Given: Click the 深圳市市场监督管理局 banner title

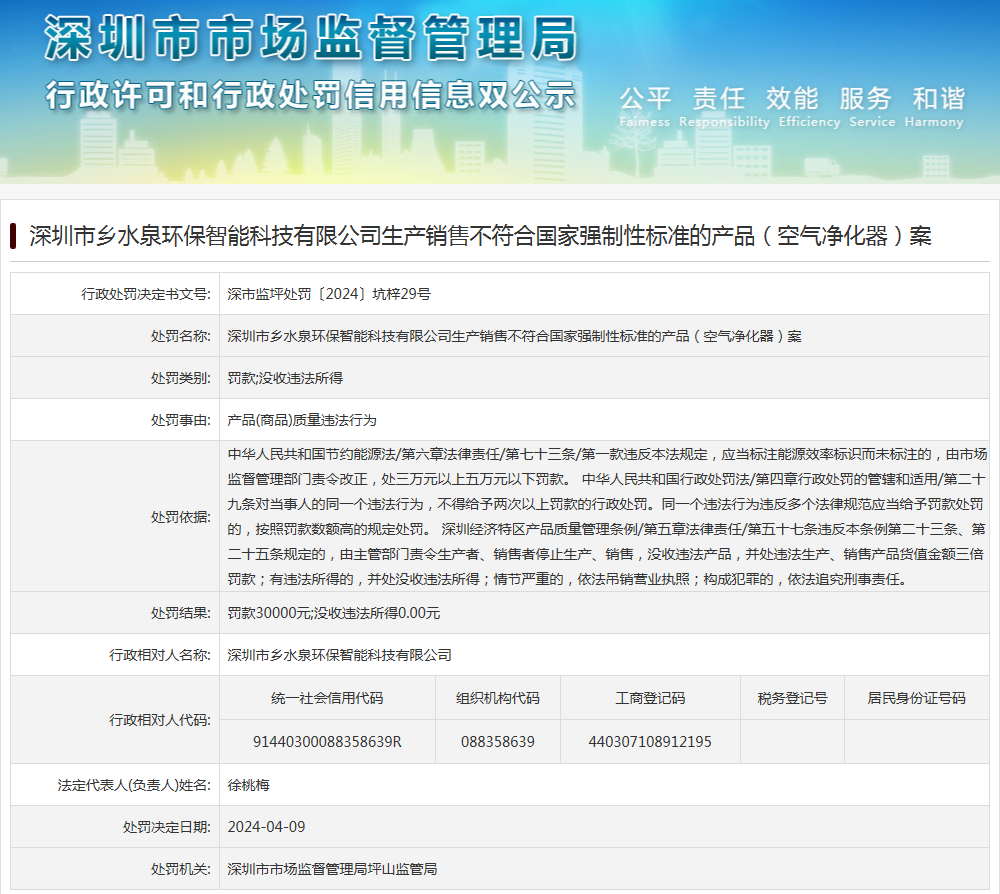Looking at the screenshot, I should pos(311,38).
